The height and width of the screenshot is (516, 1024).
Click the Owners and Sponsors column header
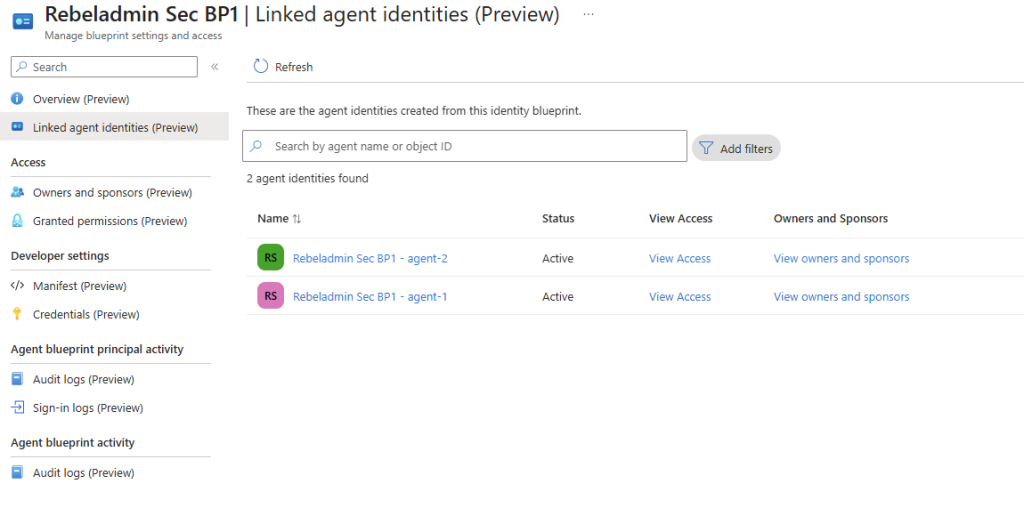[831, 219]
